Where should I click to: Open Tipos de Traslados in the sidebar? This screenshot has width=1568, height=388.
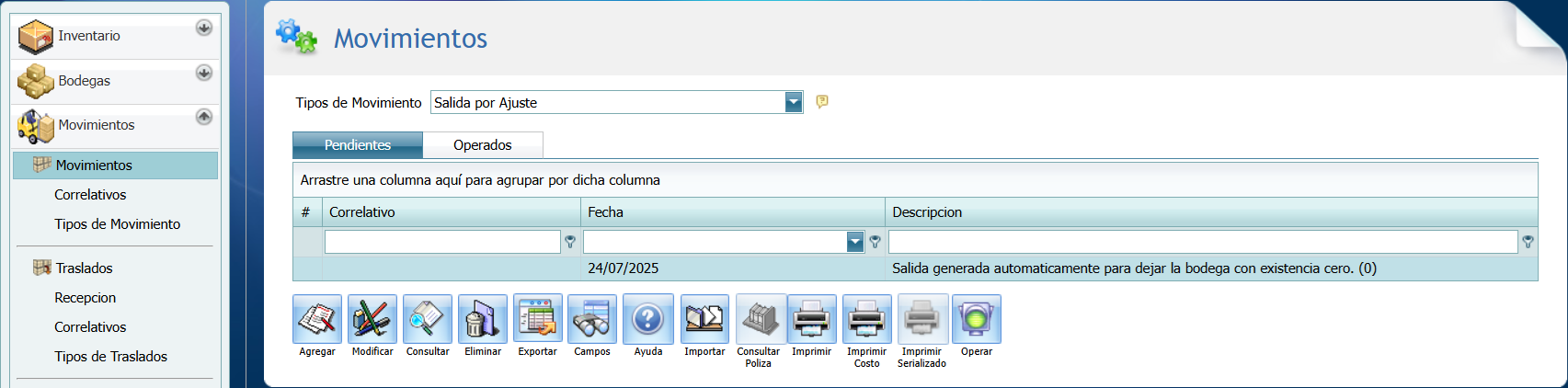(x=110, y=357)
